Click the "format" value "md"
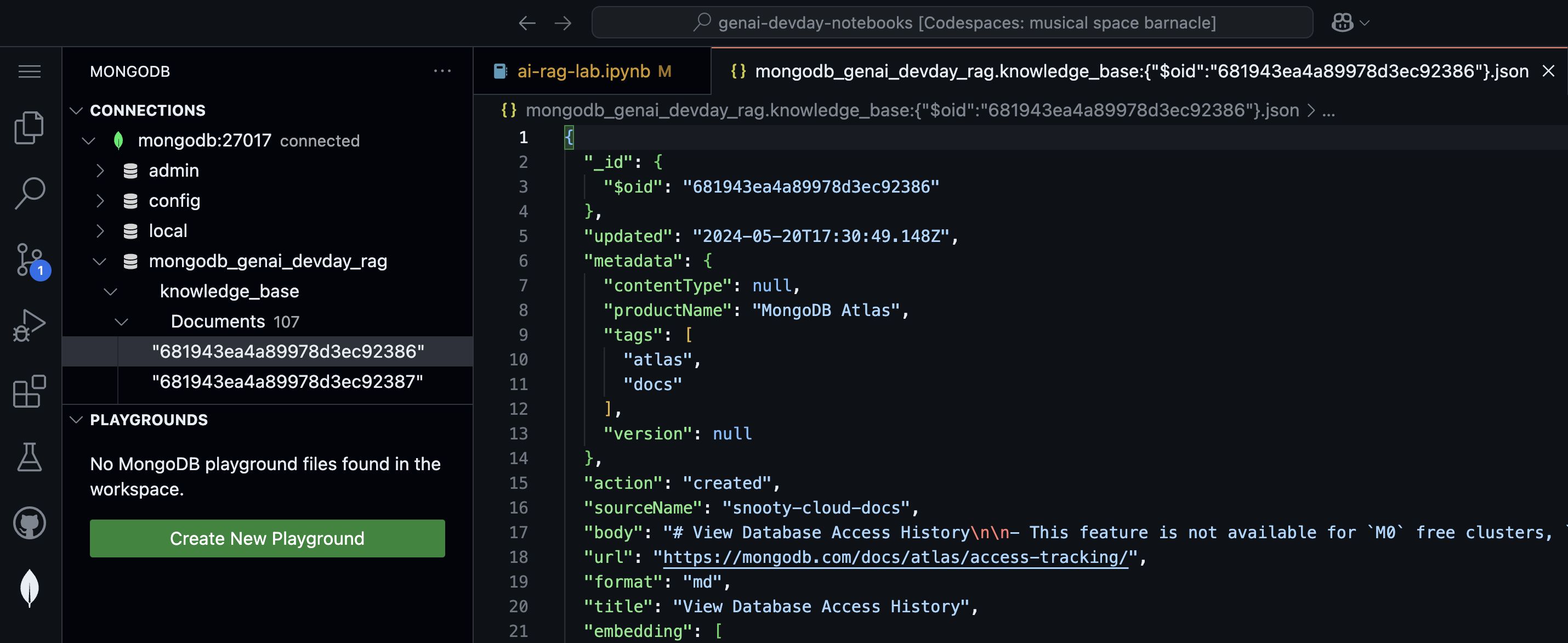Screen dimensions: 1568x643 [x=702, y=582]
